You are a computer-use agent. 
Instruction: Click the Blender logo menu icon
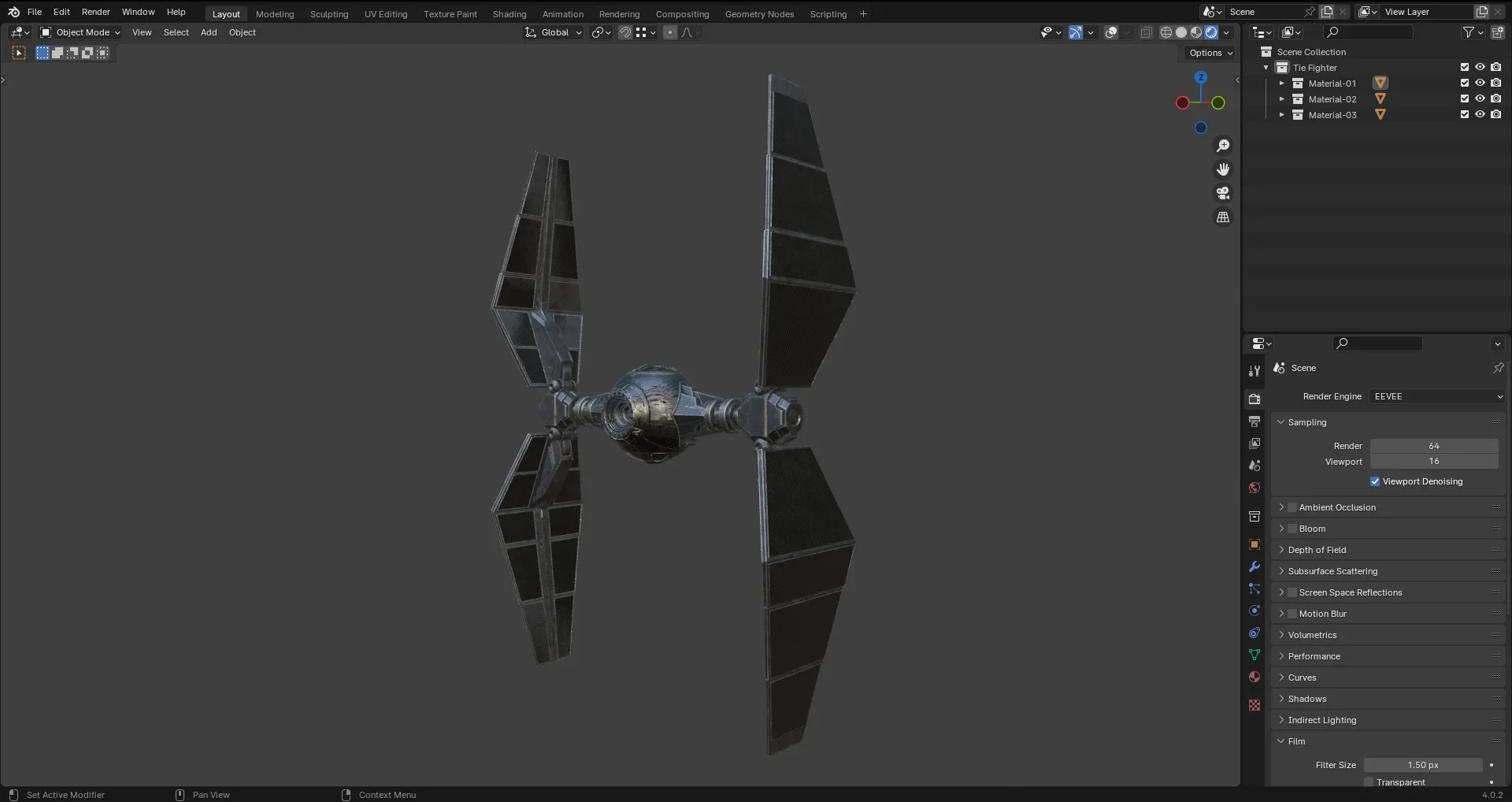click(x=13, y=12)
